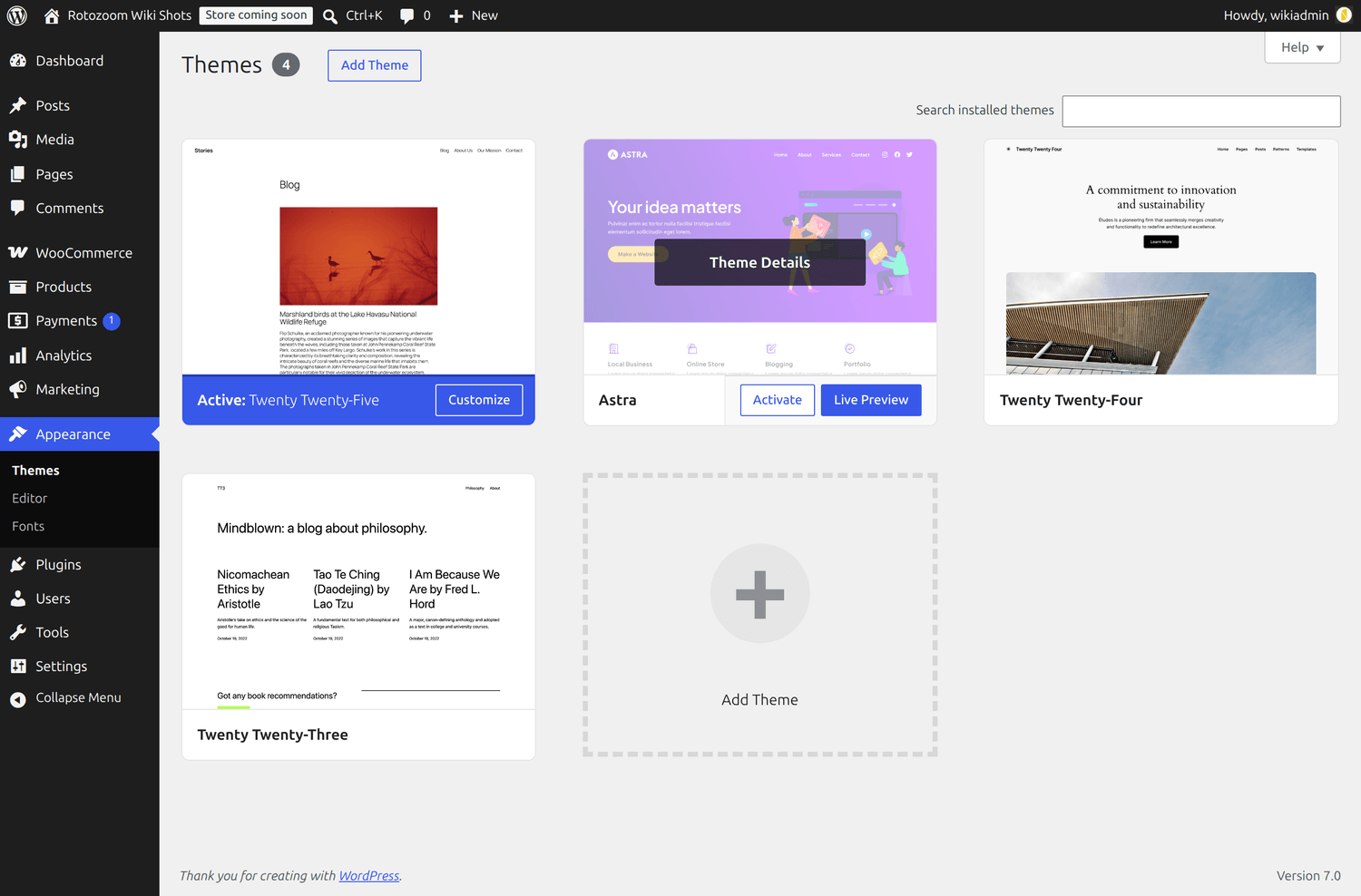Viewport: 1361px width, 896px height.
Task: Focus the Search installed themes field
Action: coord(1201,112)
